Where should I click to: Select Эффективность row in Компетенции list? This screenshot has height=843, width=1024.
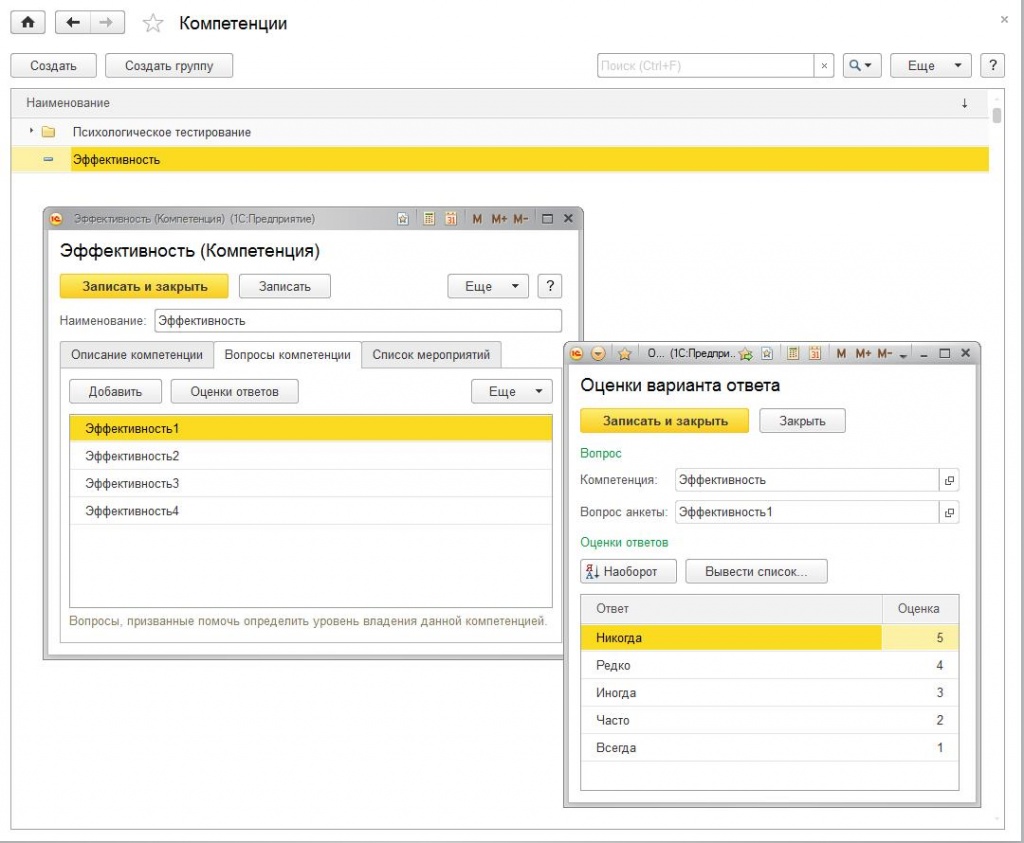click(x=500, y=159)
